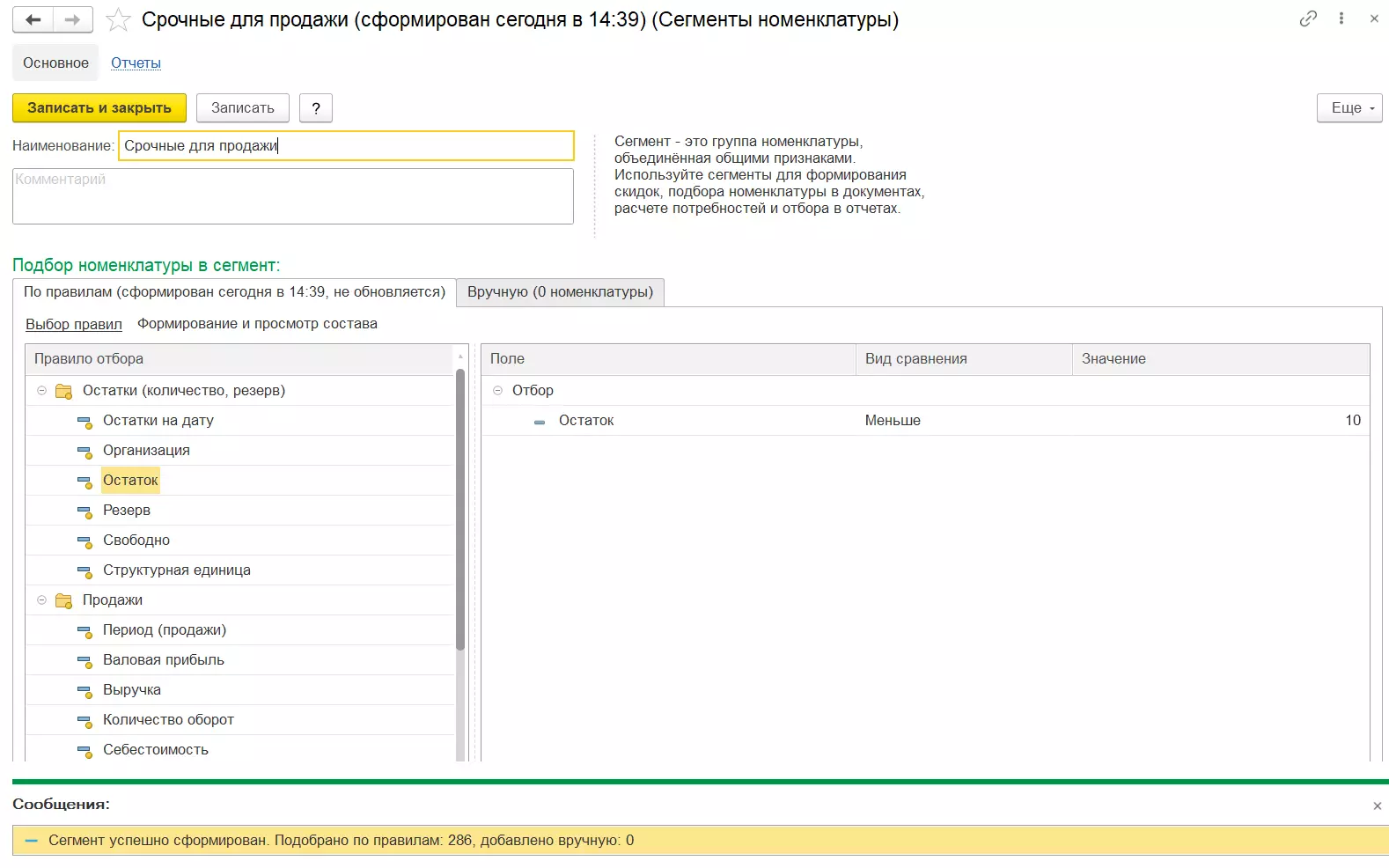The image size is (1389, 868).
Task: Select the Свободно rule
Action: (x=136, y=541)
